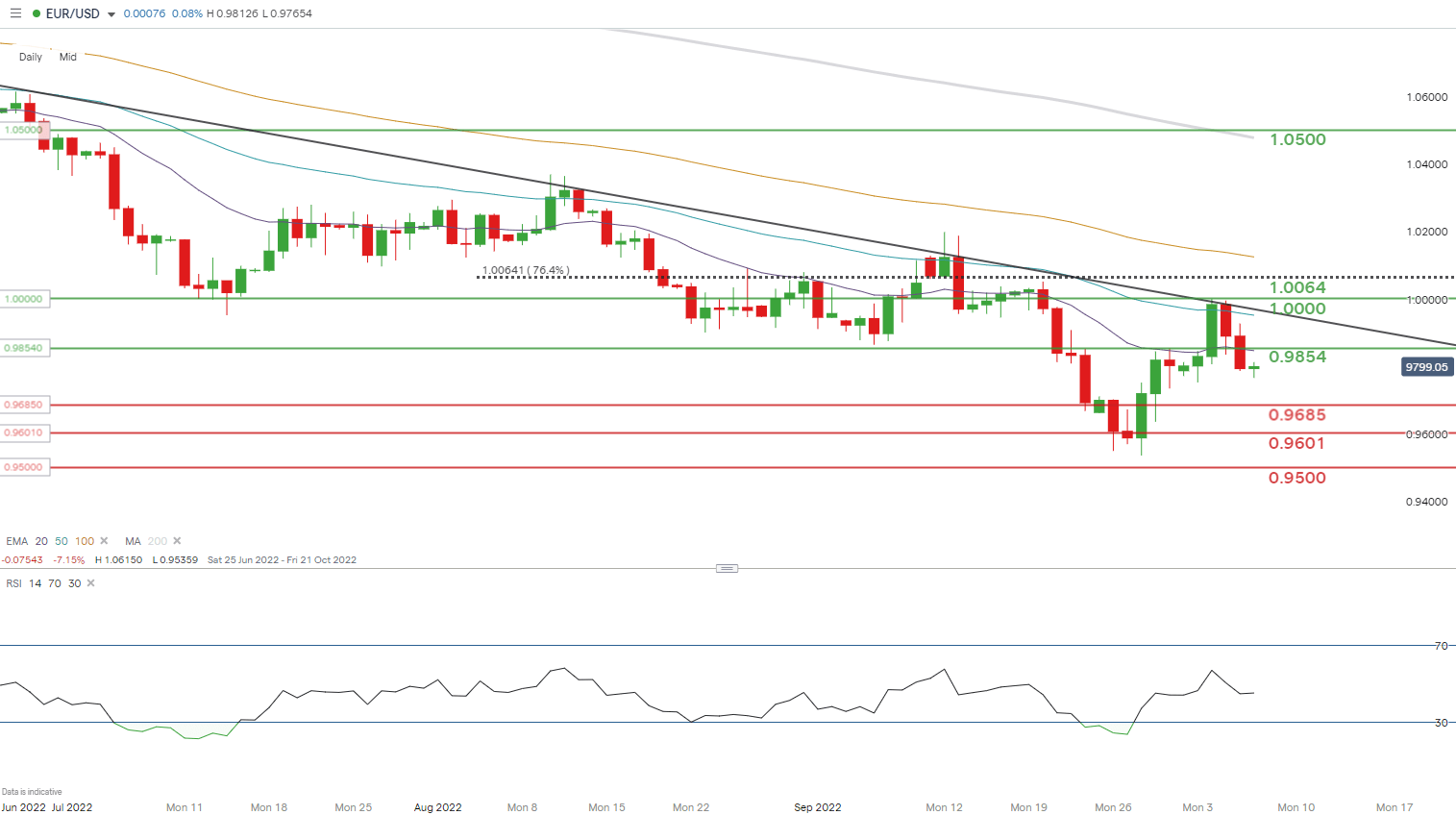Click the 1.00000 level tag on left

[x=24, y=299]
